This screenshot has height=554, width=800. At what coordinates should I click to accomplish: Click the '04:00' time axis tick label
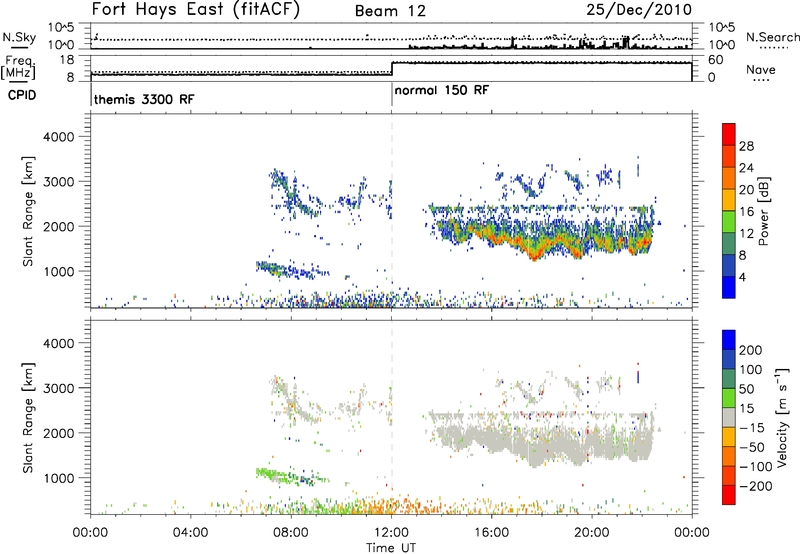point(191,533)
